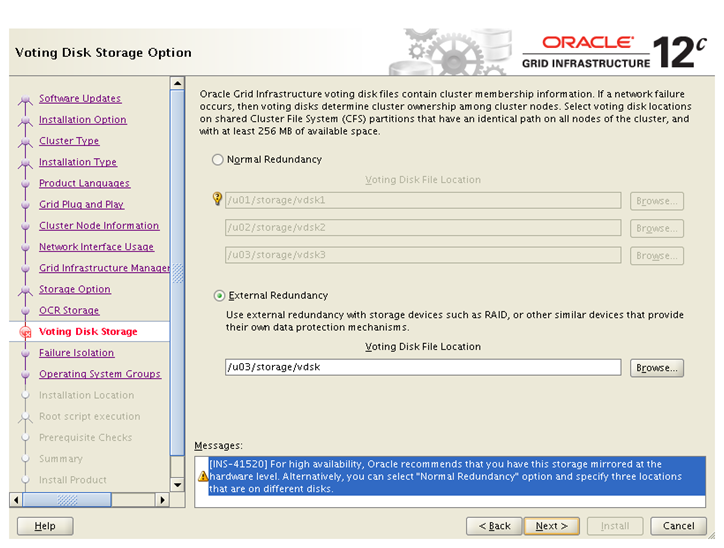
Task: Click the step marker beside Root script execution
Action: pyautogui.click(x=25, y=417)
